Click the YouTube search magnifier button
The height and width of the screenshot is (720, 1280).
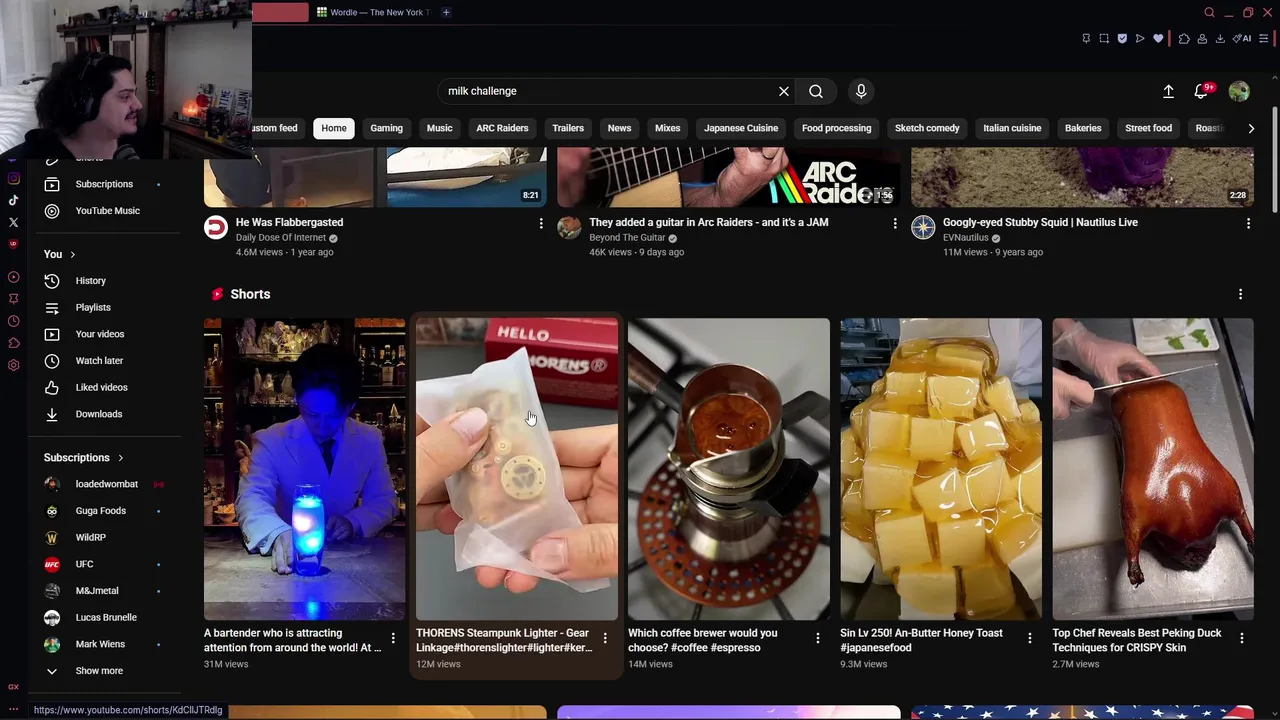tap(816, 91)
